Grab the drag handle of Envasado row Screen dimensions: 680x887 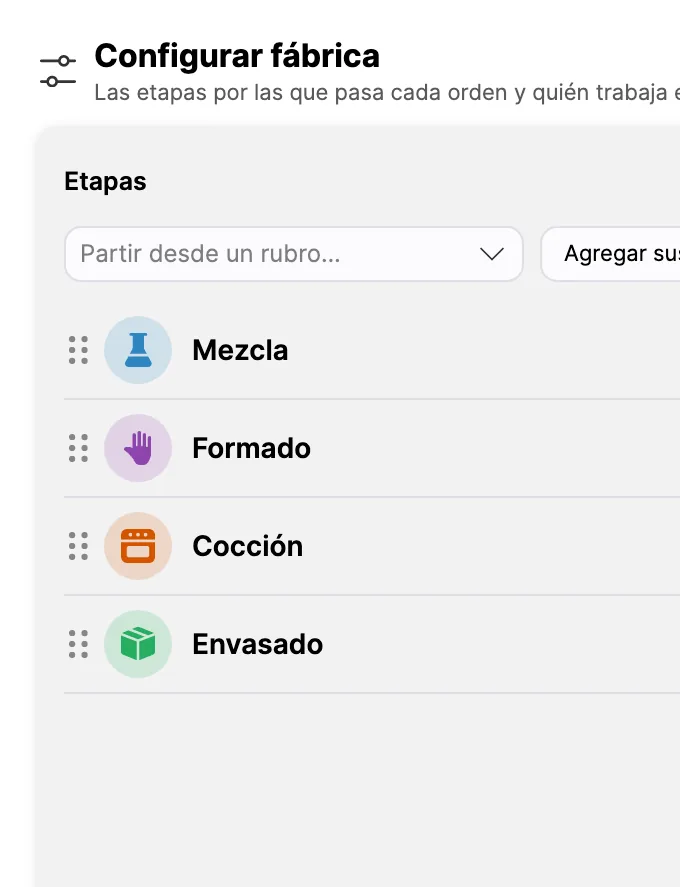[x=78, y=644]
